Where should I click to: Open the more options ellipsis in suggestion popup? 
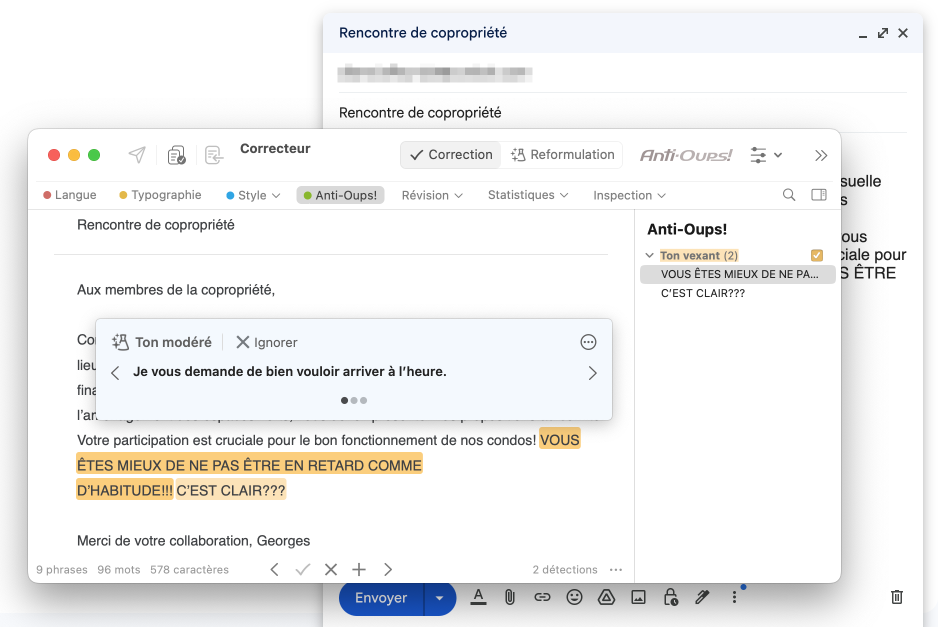point(588,342)
